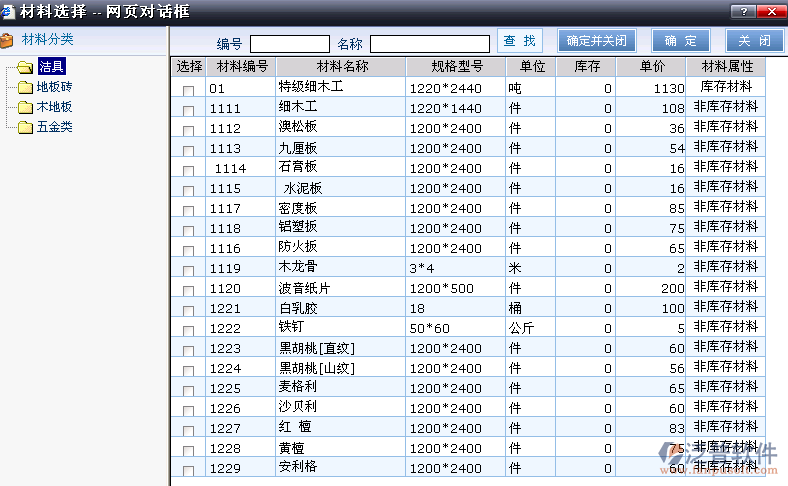This screenshot has width=788, height=486.
Task: Check the 沙贝利 row checkbox
Action: pos(188,411)
